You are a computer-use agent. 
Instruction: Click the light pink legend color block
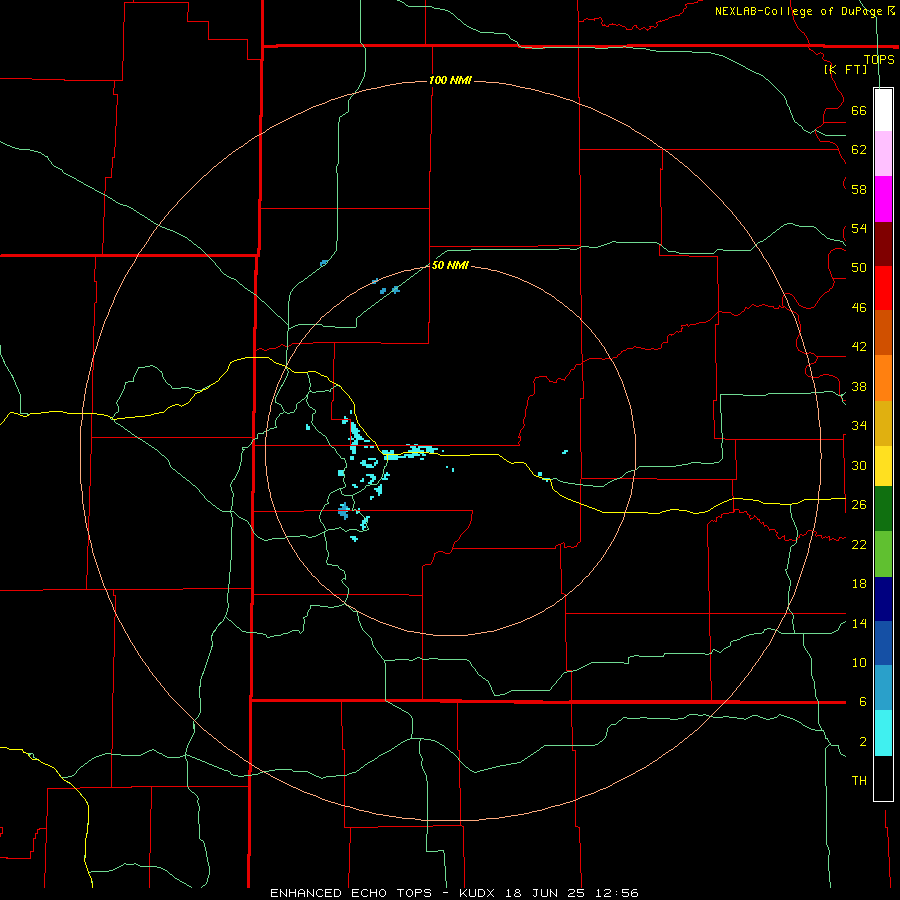tap(883, 154)
